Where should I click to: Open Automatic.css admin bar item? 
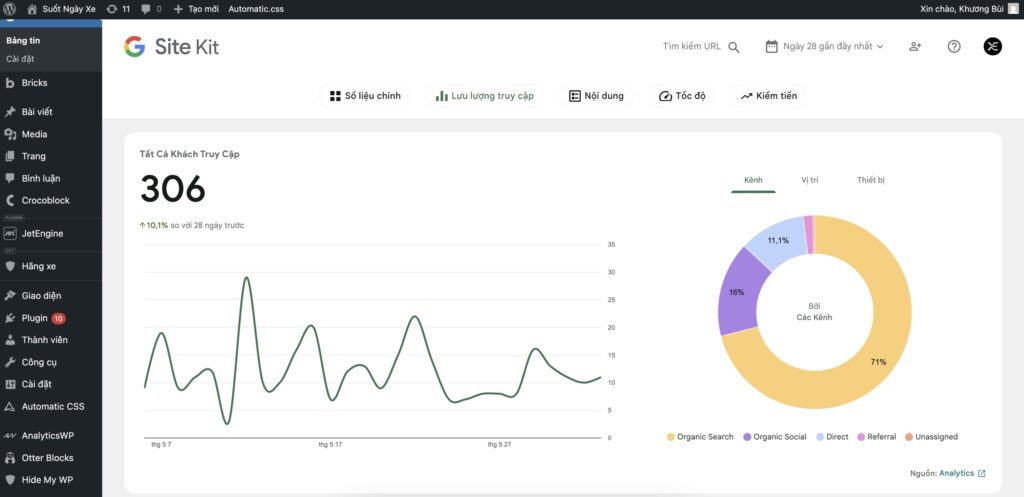point(256,9)
